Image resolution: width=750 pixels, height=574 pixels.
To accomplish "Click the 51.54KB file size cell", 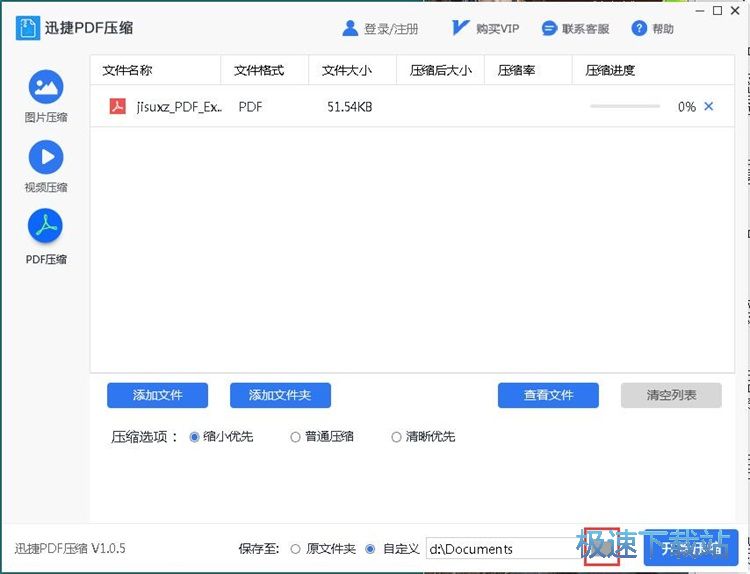I will (350, 107).
